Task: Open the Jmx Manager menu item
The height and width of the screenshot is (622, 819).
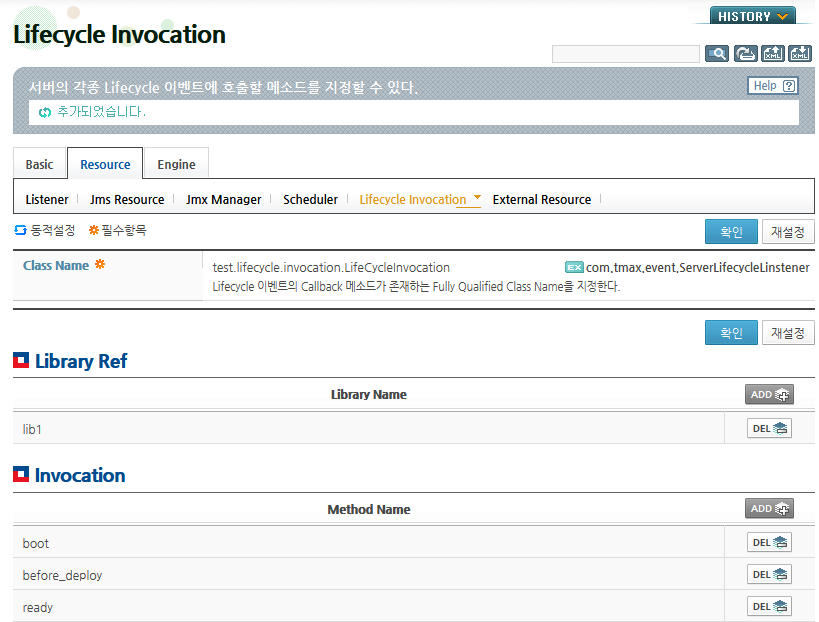Action: tap(224, 199)
